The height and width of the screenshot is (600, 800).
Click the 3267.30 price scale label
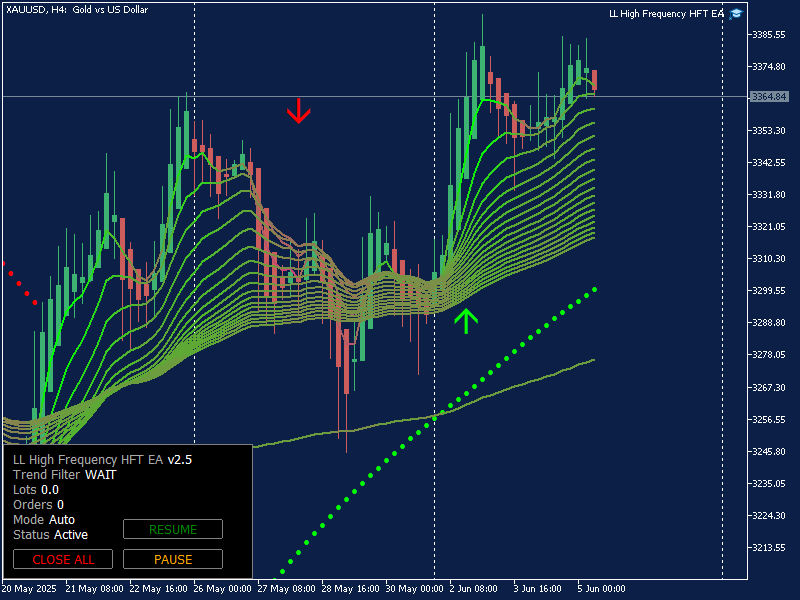click(x=769, y=388)
